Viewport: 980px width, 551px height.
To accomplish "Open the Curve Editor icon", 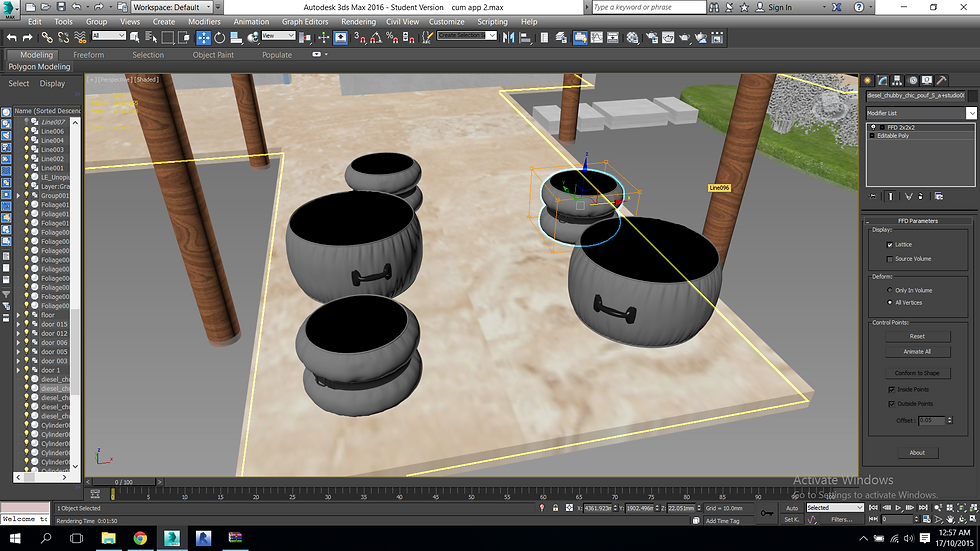I will tap(596, 38).
